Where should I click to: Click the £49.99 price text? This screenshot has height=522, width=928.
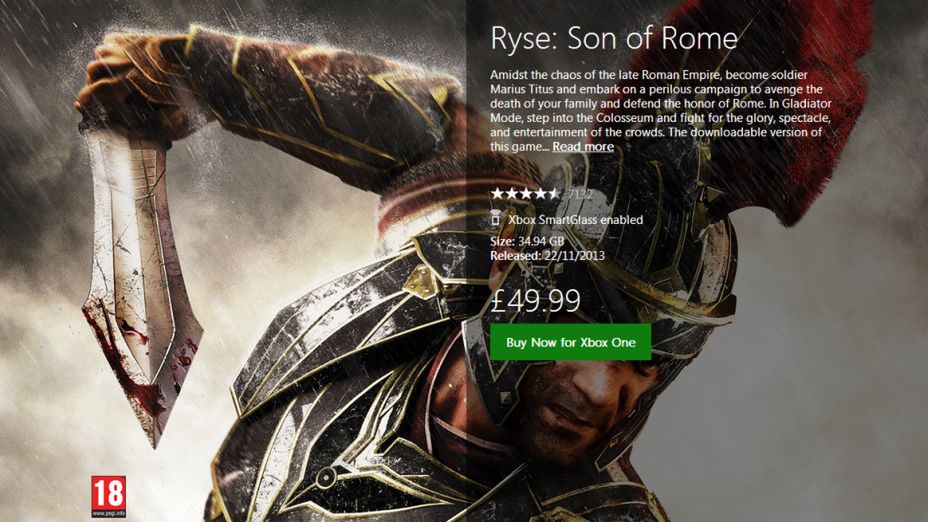tap(535, 299)
